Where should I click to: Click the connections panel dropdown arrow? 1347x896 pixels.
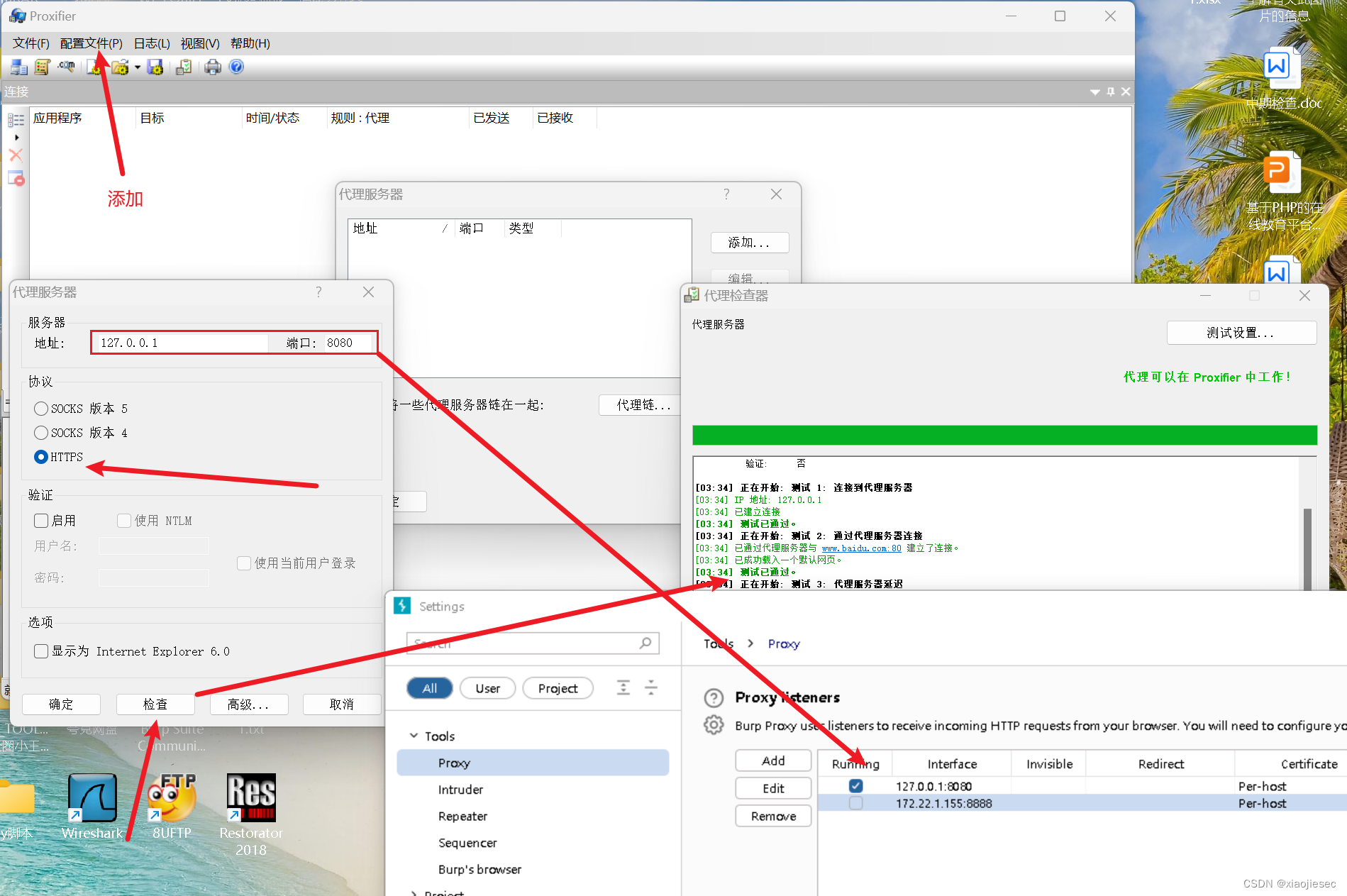[x=1095, y=92]
